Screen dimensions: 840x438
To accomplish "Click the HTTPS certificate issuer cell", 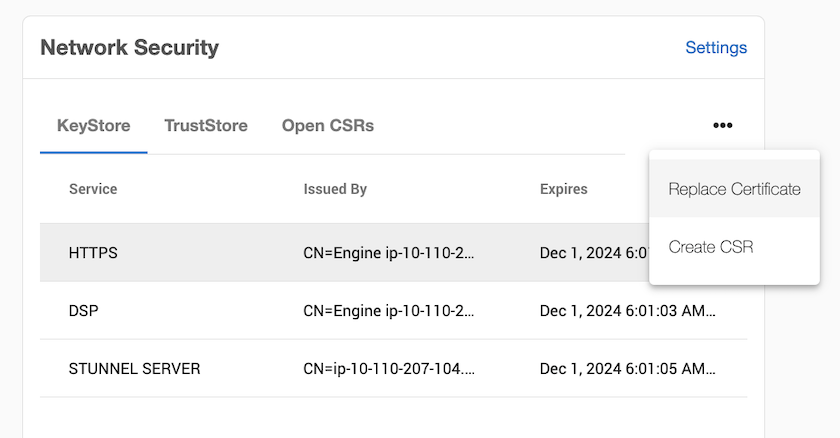I will pos(388,253).
